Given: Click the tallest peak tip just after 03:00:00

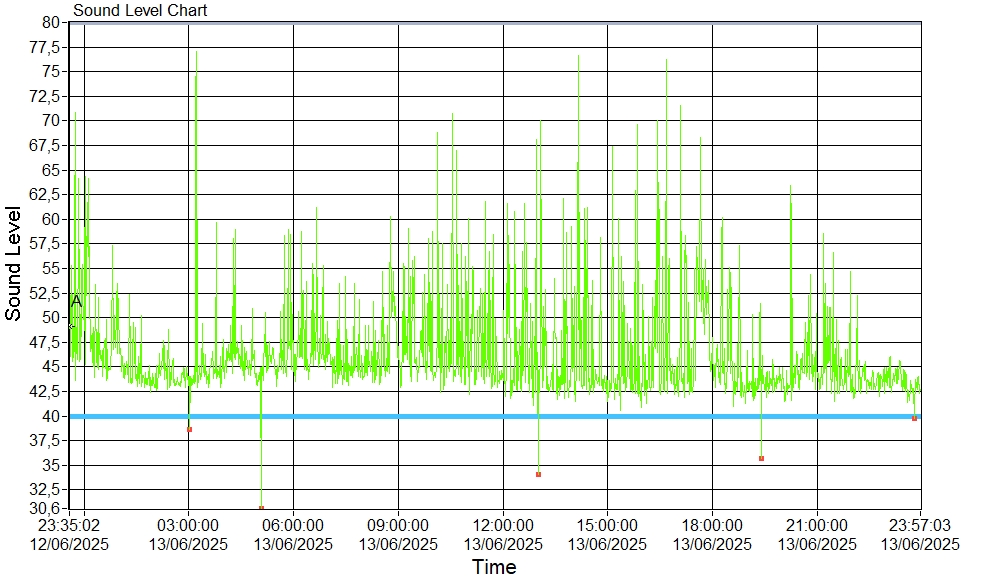Looking at the screenshot, I should pos(196,51).
